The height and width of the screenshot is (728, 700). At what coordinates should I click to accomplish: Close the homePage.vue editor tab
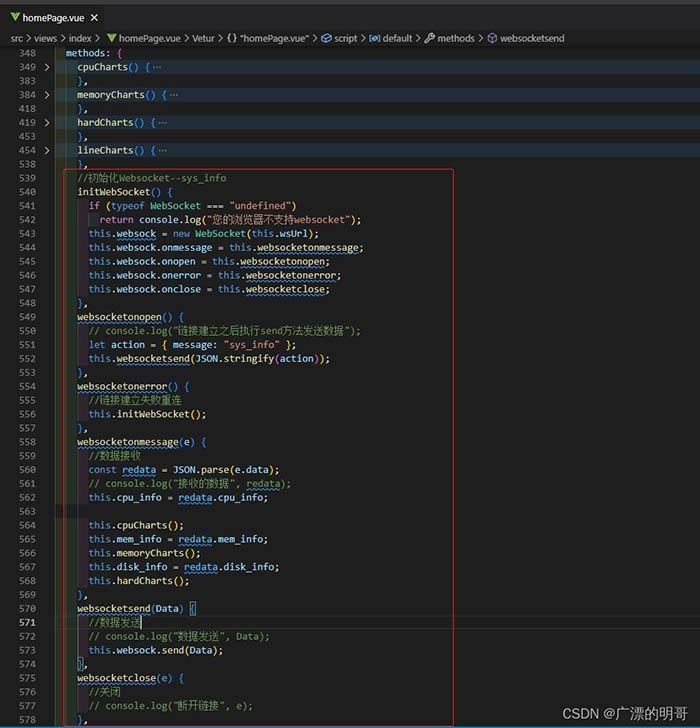93,17
